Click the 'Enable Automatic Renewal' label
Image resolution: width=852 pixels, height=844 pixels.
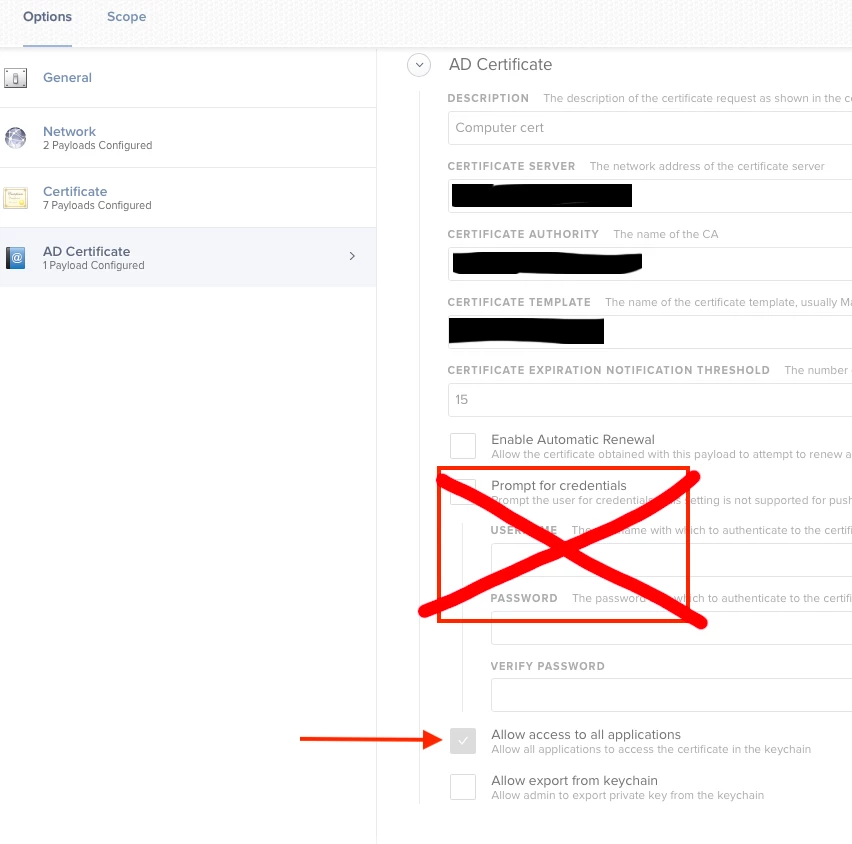pyautogui.click(x=573, y=439)
